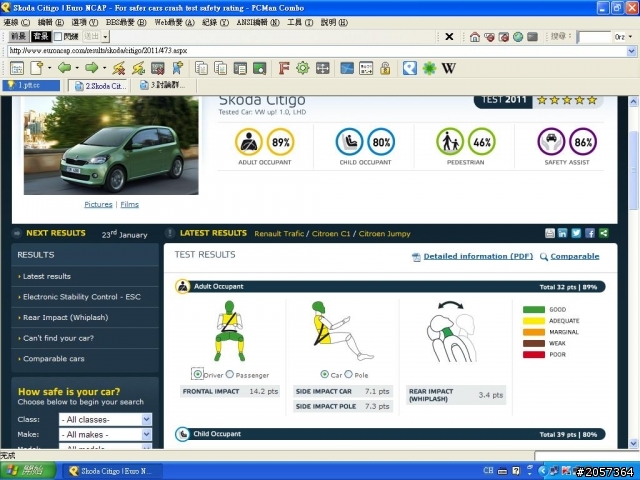Open the 說明 (H) menu

coord(334,22)
